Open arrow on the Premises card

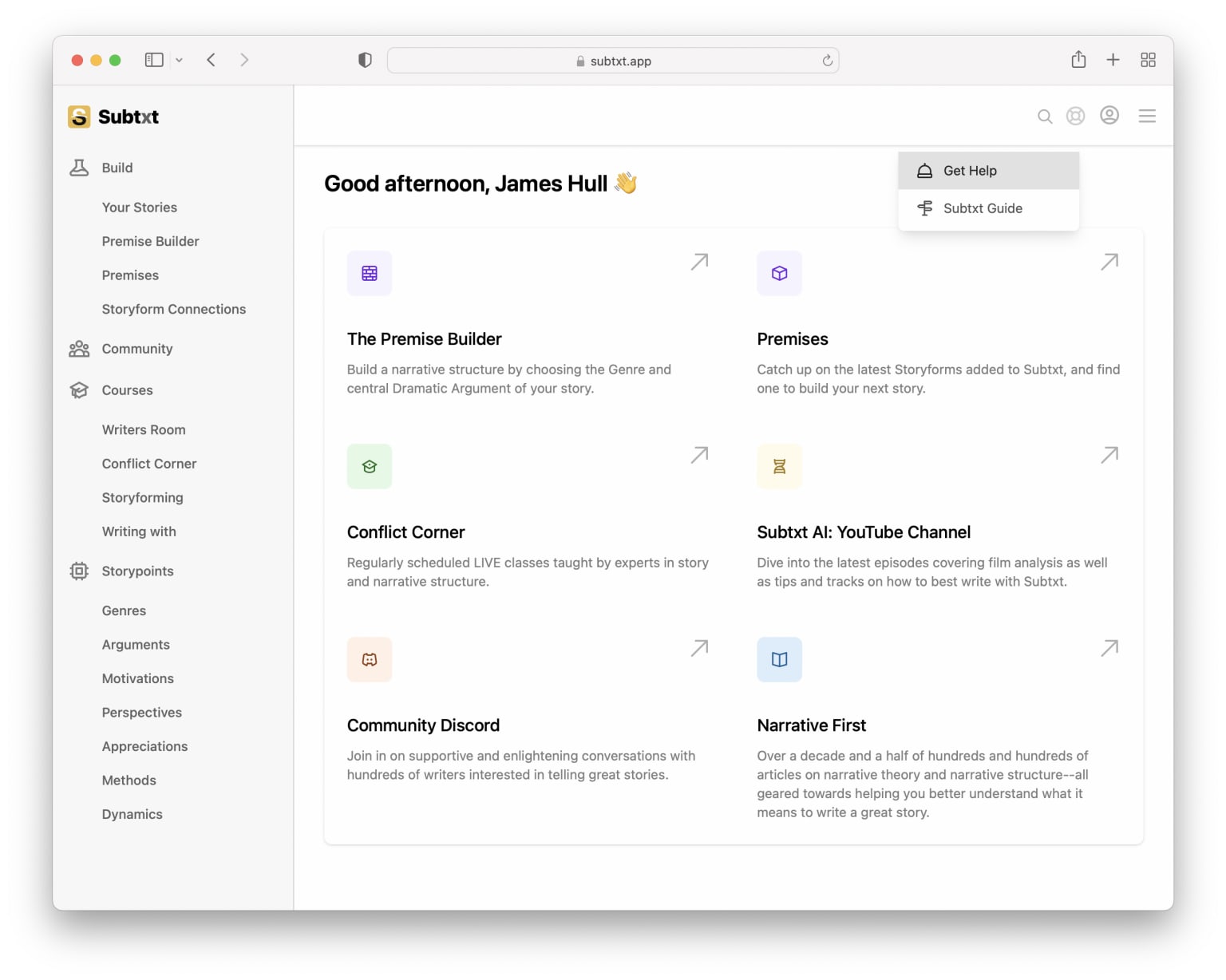click(x=1109, y=262)
